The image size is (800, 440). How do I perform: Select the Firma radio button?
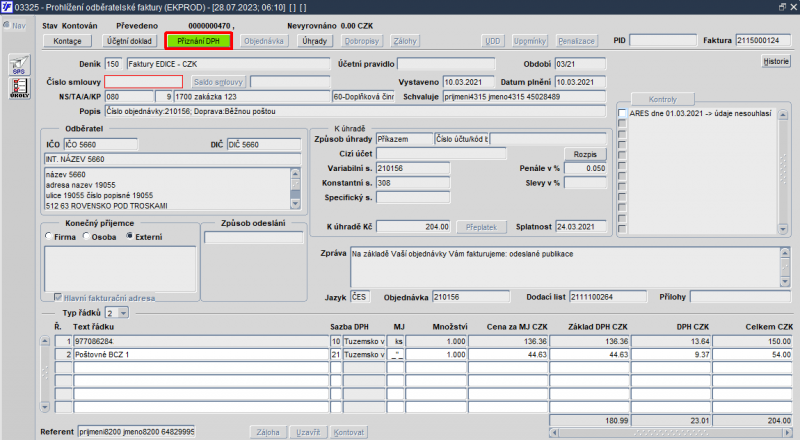point(50,236)
